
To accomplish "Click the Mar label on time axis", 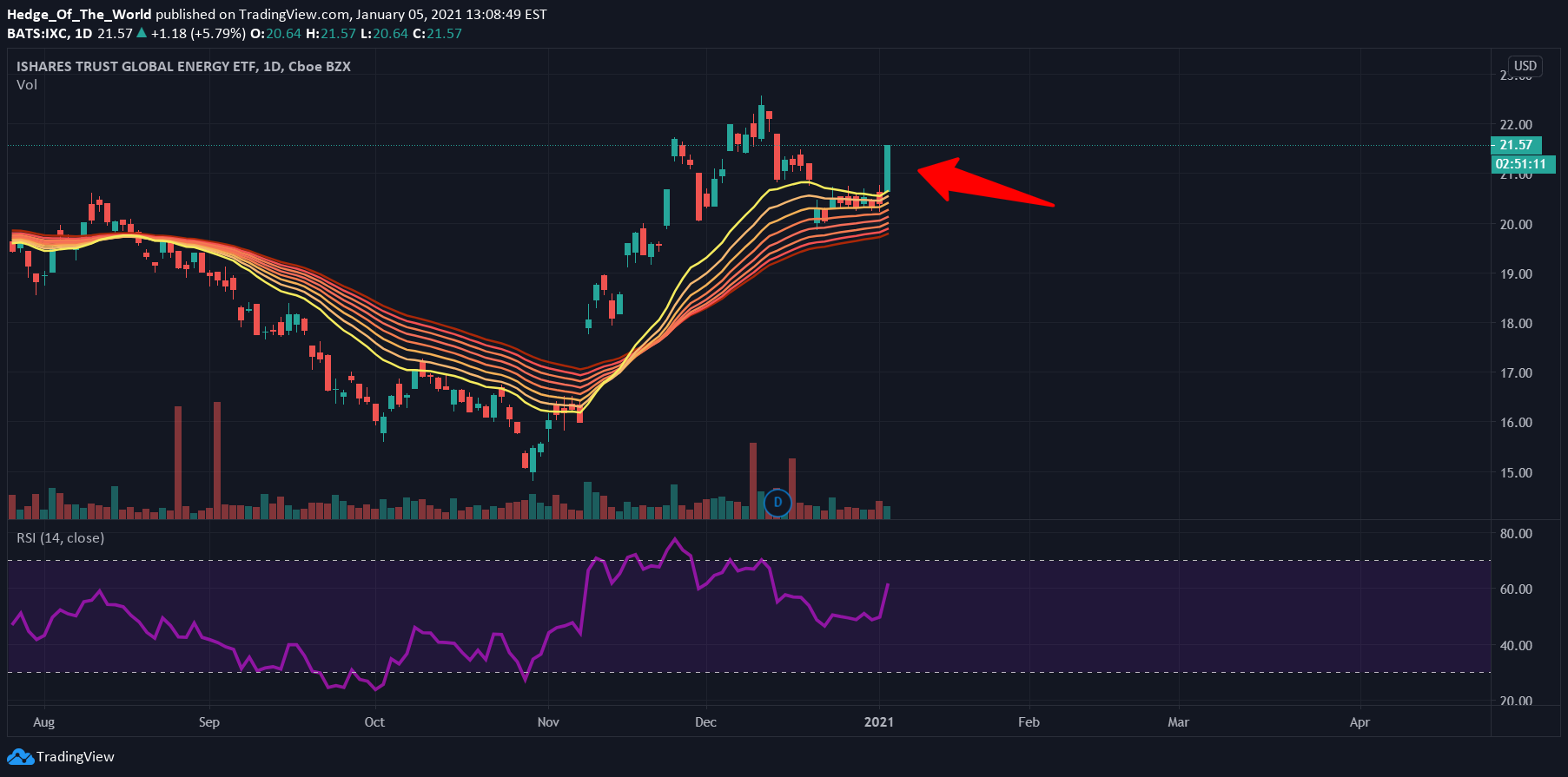I will coord(1178,722).
